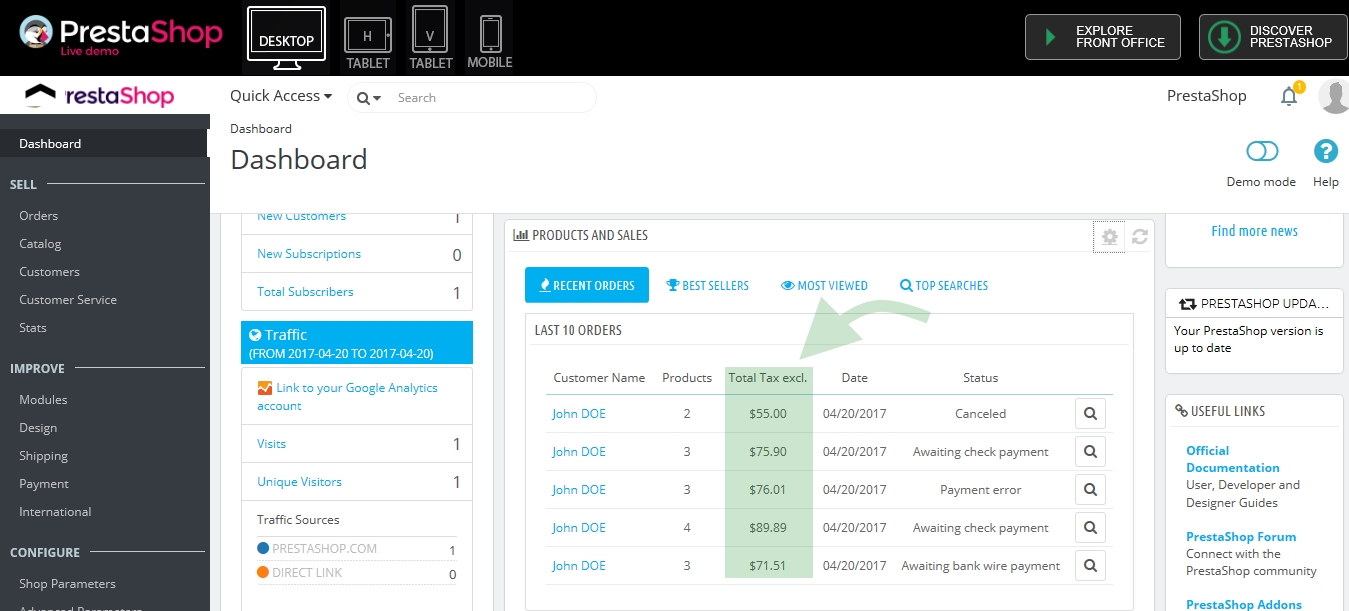The image size is (1349, 611).
Task: Click the PrestaShop Live demo logo
Action: pyautogui.click(x=120, y=37)
